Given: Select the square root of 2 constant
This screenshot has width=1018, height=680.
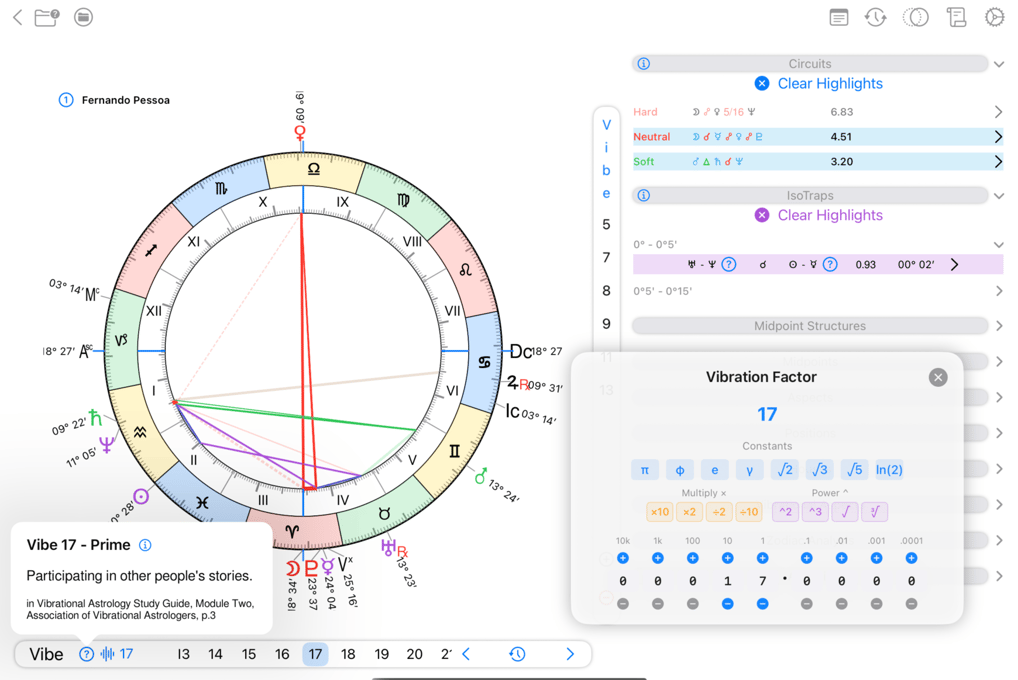Looking at the screenshot, I should (785, 470).
